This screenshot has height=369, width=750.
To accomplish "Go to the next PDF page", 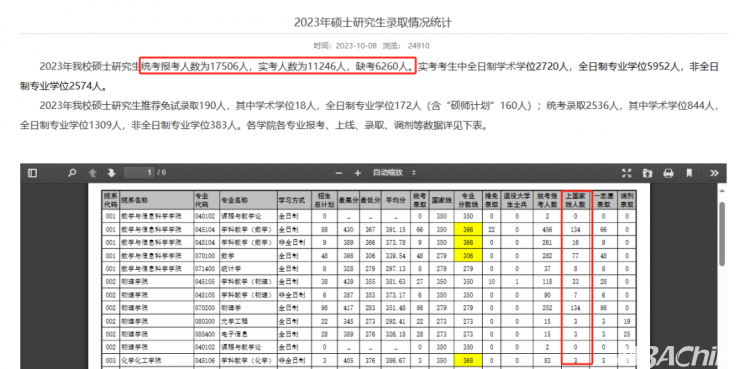I will click(111, 173).
